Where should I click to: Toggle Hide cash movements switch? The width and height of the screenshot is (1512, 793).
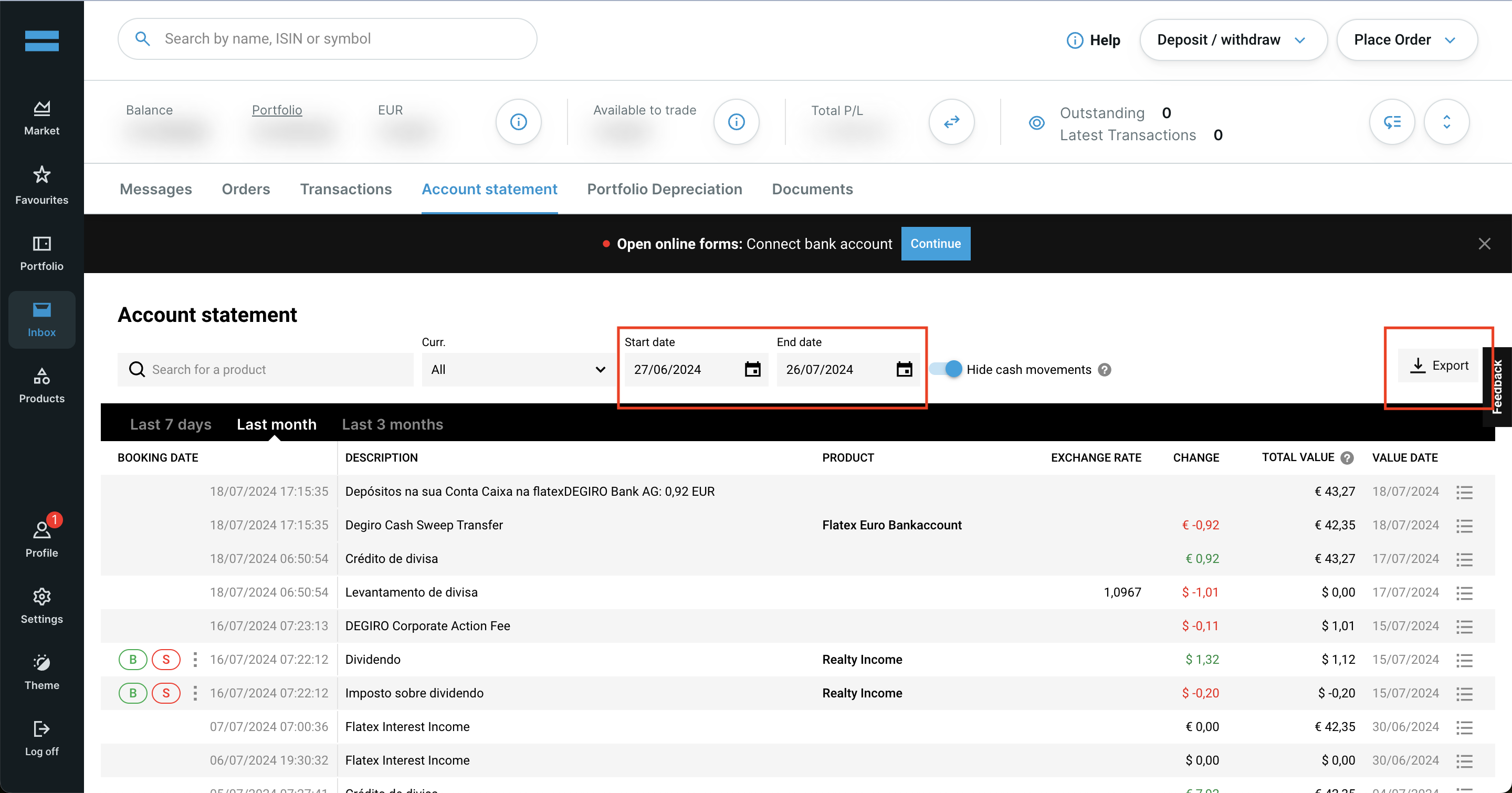click(951, 369)
